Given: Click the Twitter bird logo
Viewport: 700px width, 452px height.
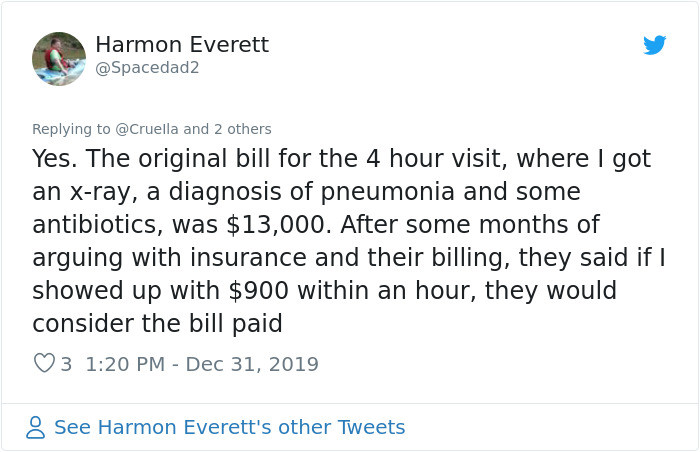Looking at the screenshot, I should point(654,45).
